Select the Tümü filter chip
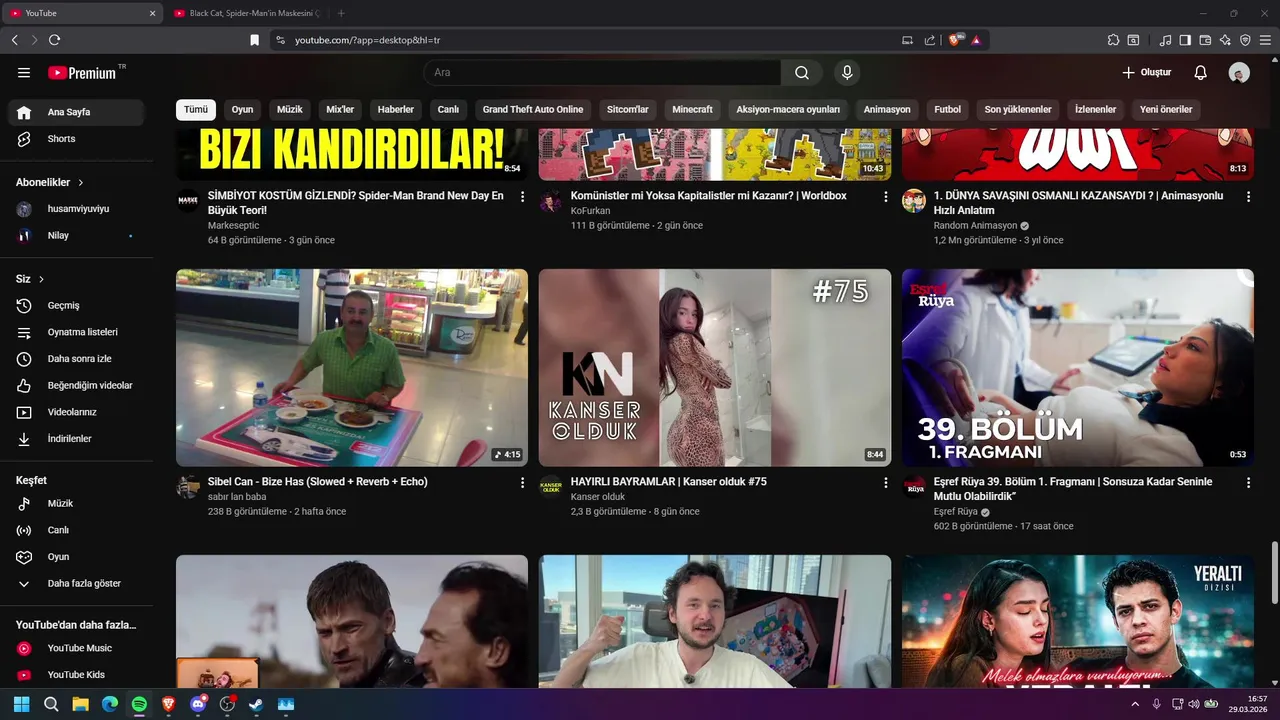This screenshot has width=1280, height=720. (196, 109)
